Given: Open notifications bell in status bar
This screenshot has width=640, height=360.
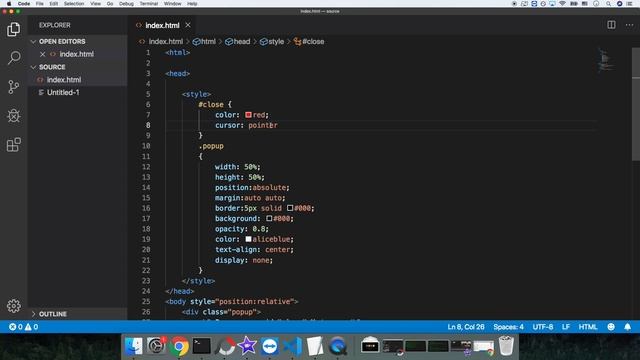Looking at the screenshot, I should (x=627, y=327).
